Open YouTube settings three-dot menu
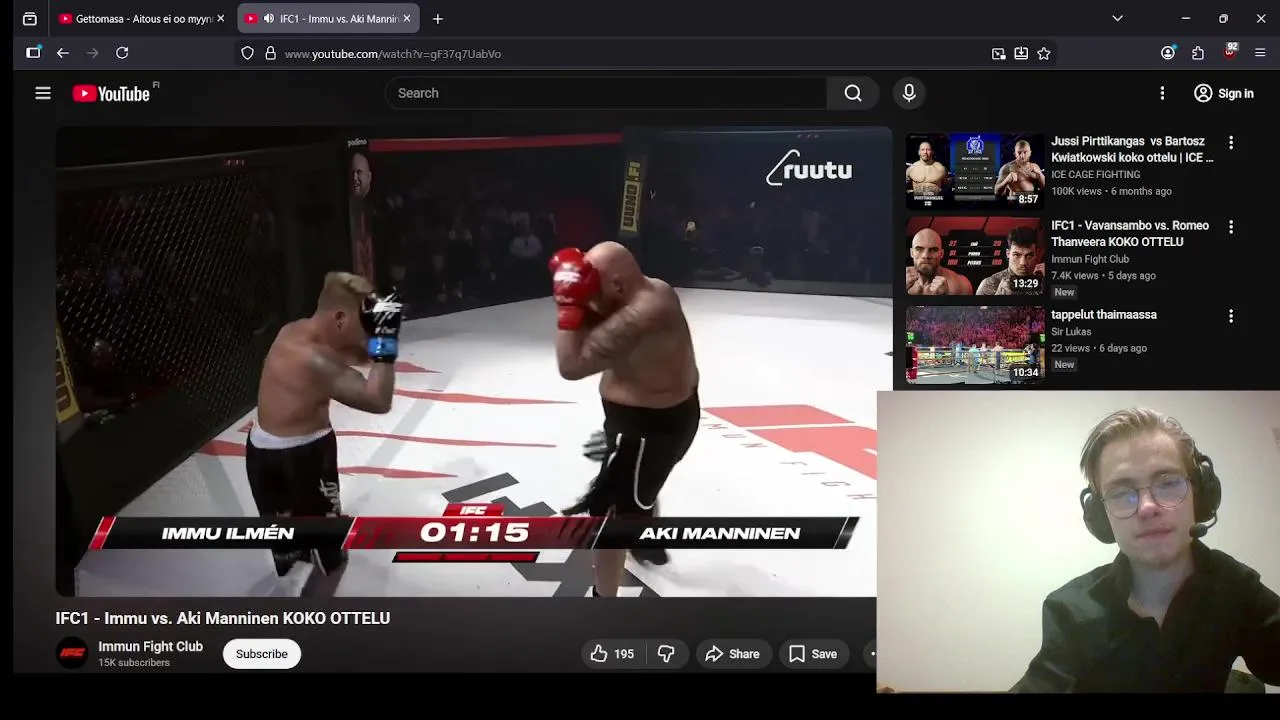This screenshot has height=720, width=1280. coord(1162,93)
